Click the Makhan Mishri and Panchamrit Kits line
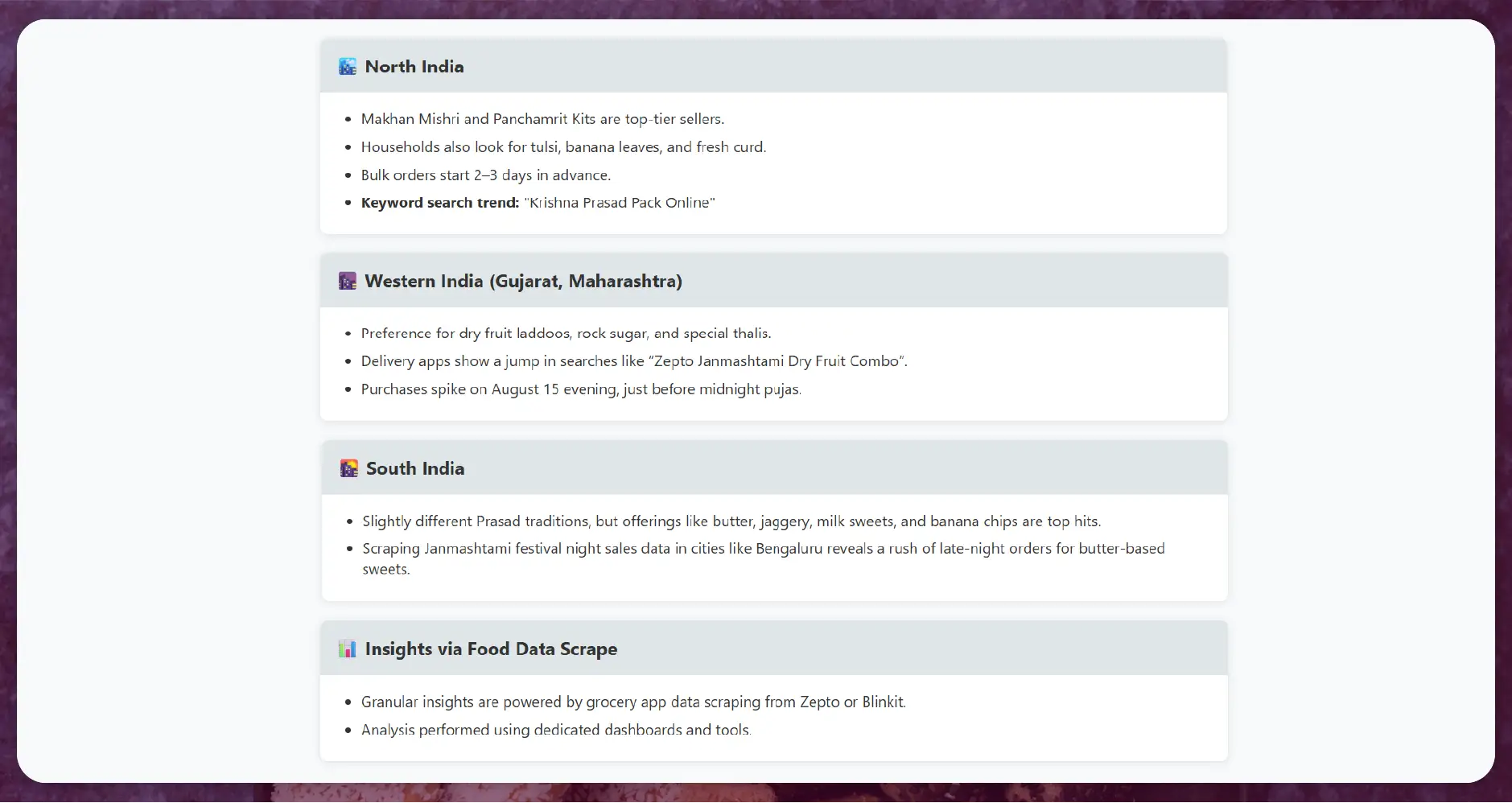Image resolution: width=1512 pixels, height=803 pixels. pos(542,119)
